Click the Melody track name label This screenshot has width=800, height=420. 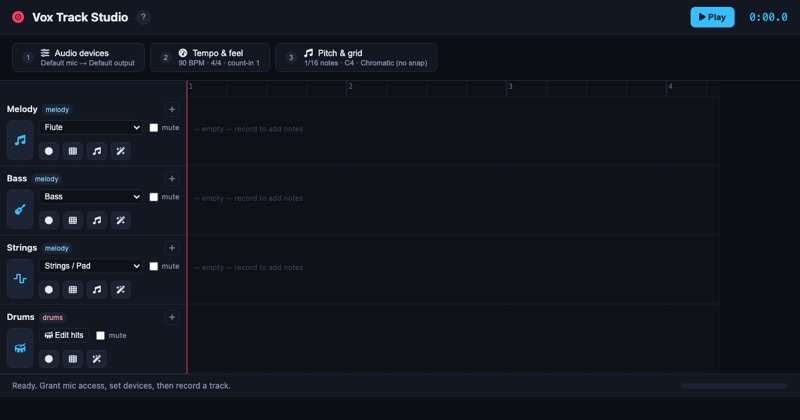pyautogui.click(x=22, y=109)
